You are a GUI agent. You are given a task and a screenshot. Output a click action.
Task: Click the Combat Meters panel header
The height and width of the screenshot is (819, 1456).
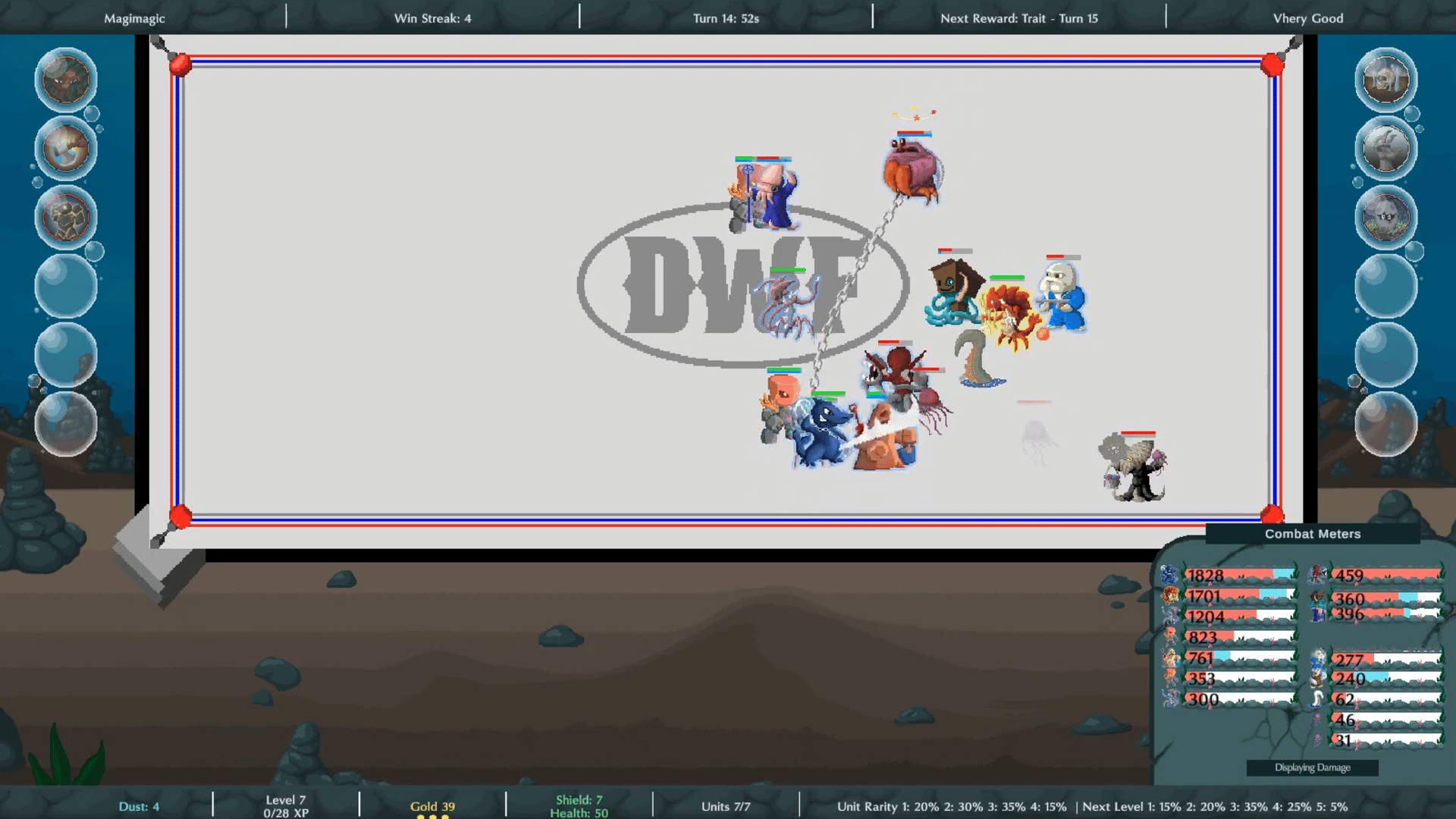tap(1312, 534)
